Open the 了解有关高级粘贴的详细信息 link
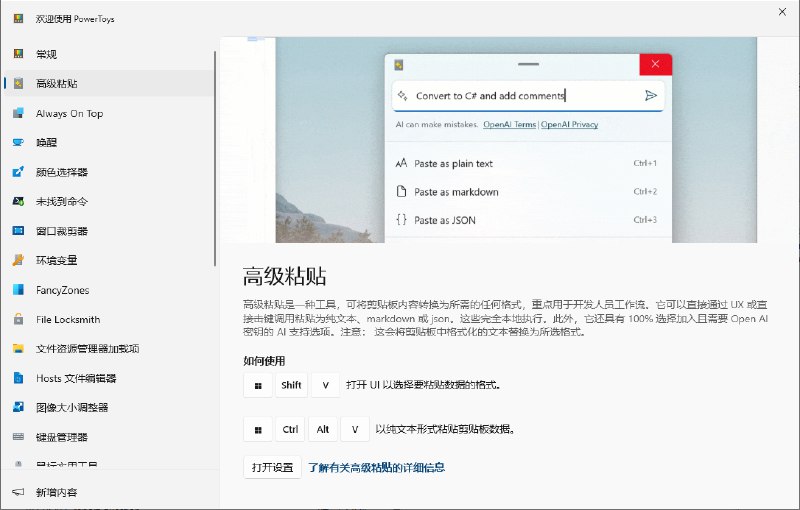Image resolution: width=800 pixels, height=510 pixels. (x=377, y=467)
